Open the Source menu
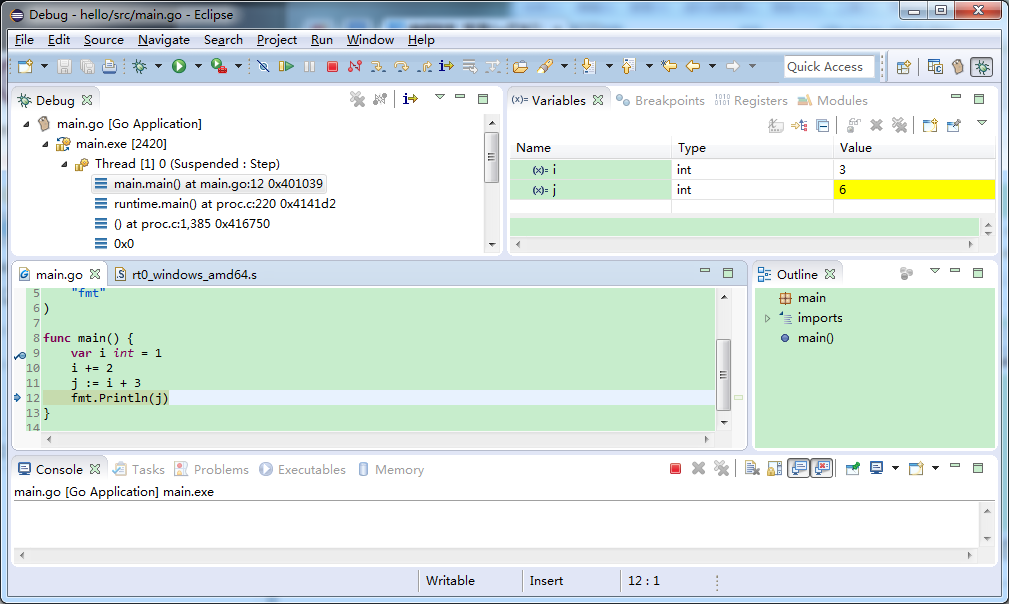Image resolution: width=1009 pixels, height=604 pixels. pos(104,40)
